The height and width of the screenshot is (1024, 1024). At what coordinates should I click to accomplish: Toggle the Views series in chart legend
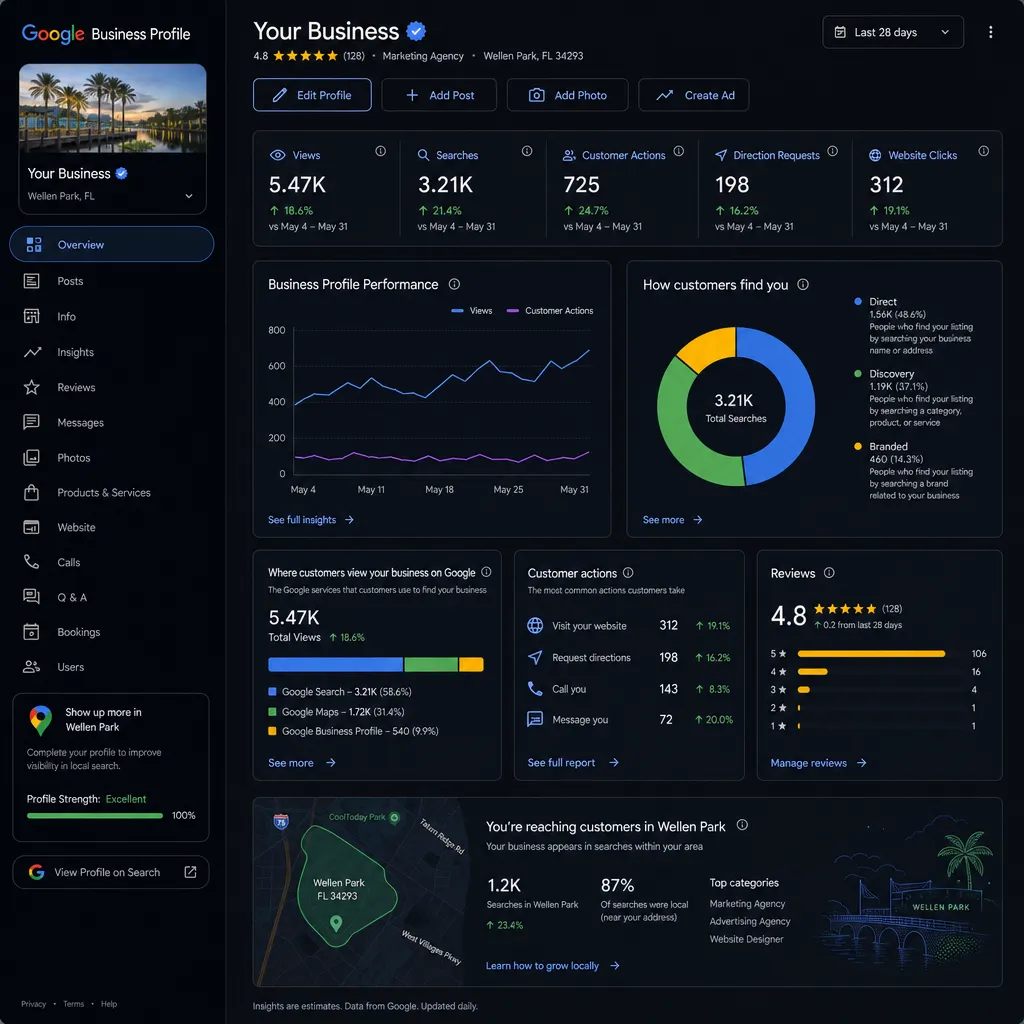pyautogui.click(x=472, y=311)
